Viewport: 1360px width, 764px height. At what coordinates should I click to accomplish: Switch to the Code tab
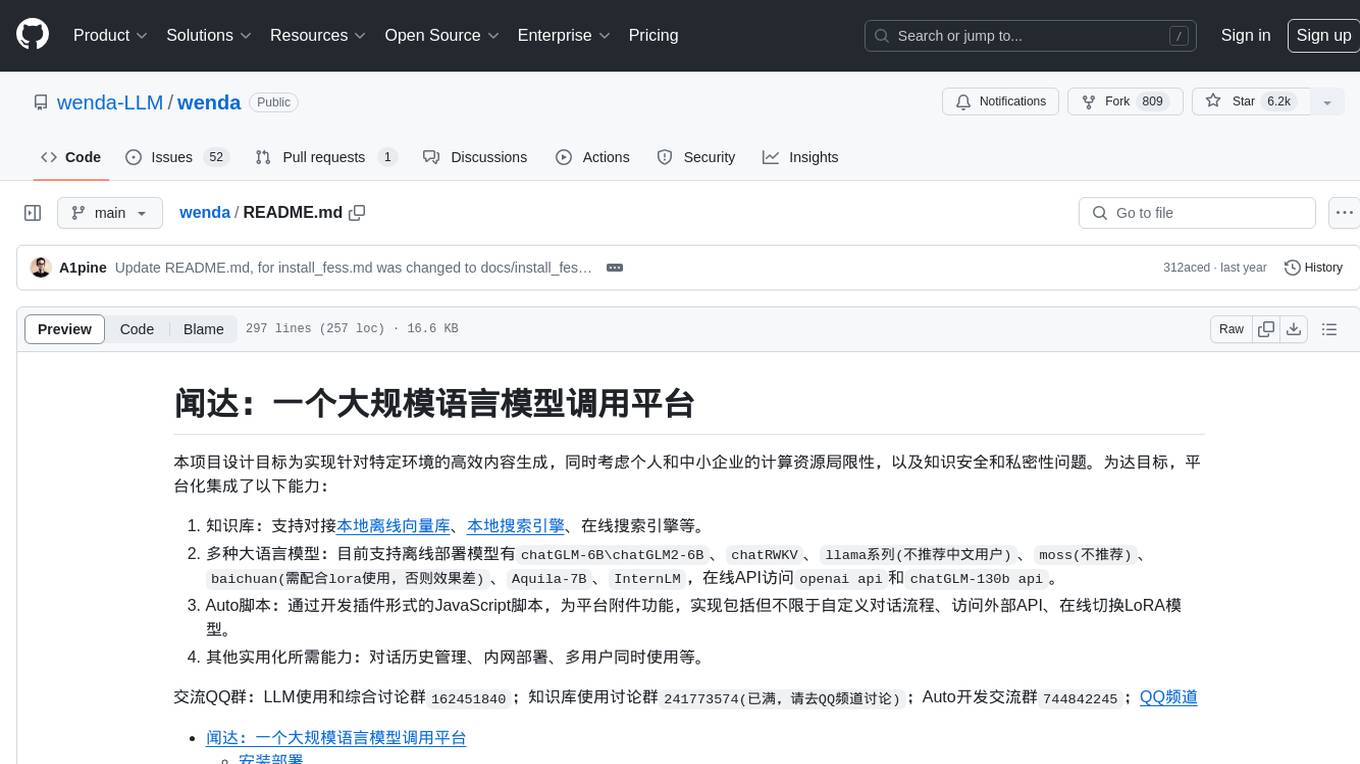pos(70,157)
